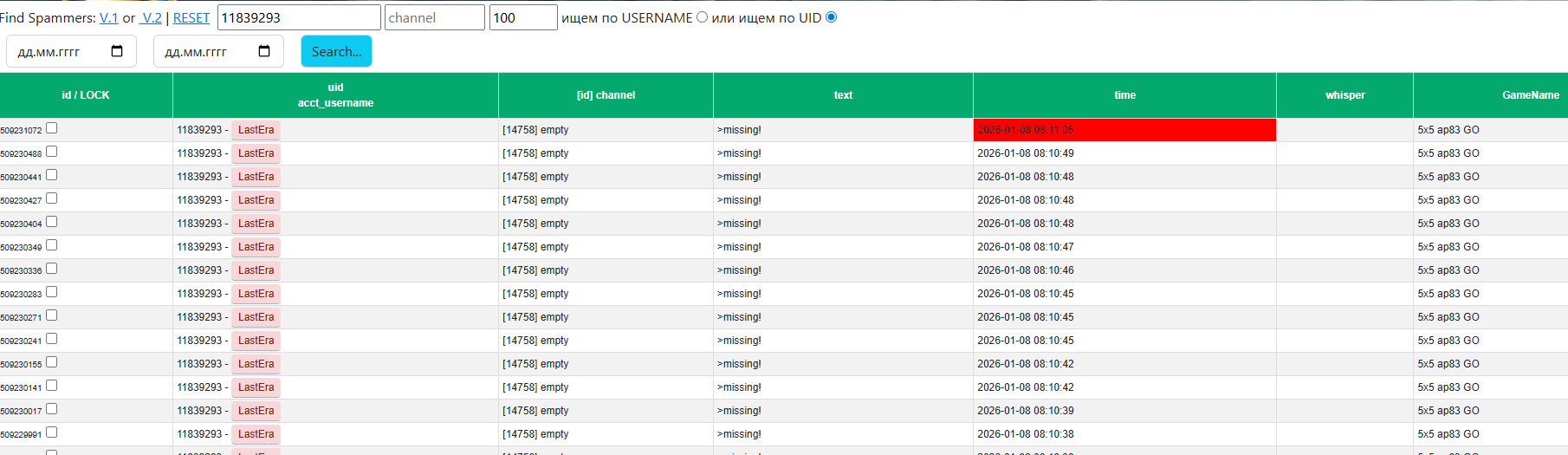Click the limit field showing 100

coord(522,17)
